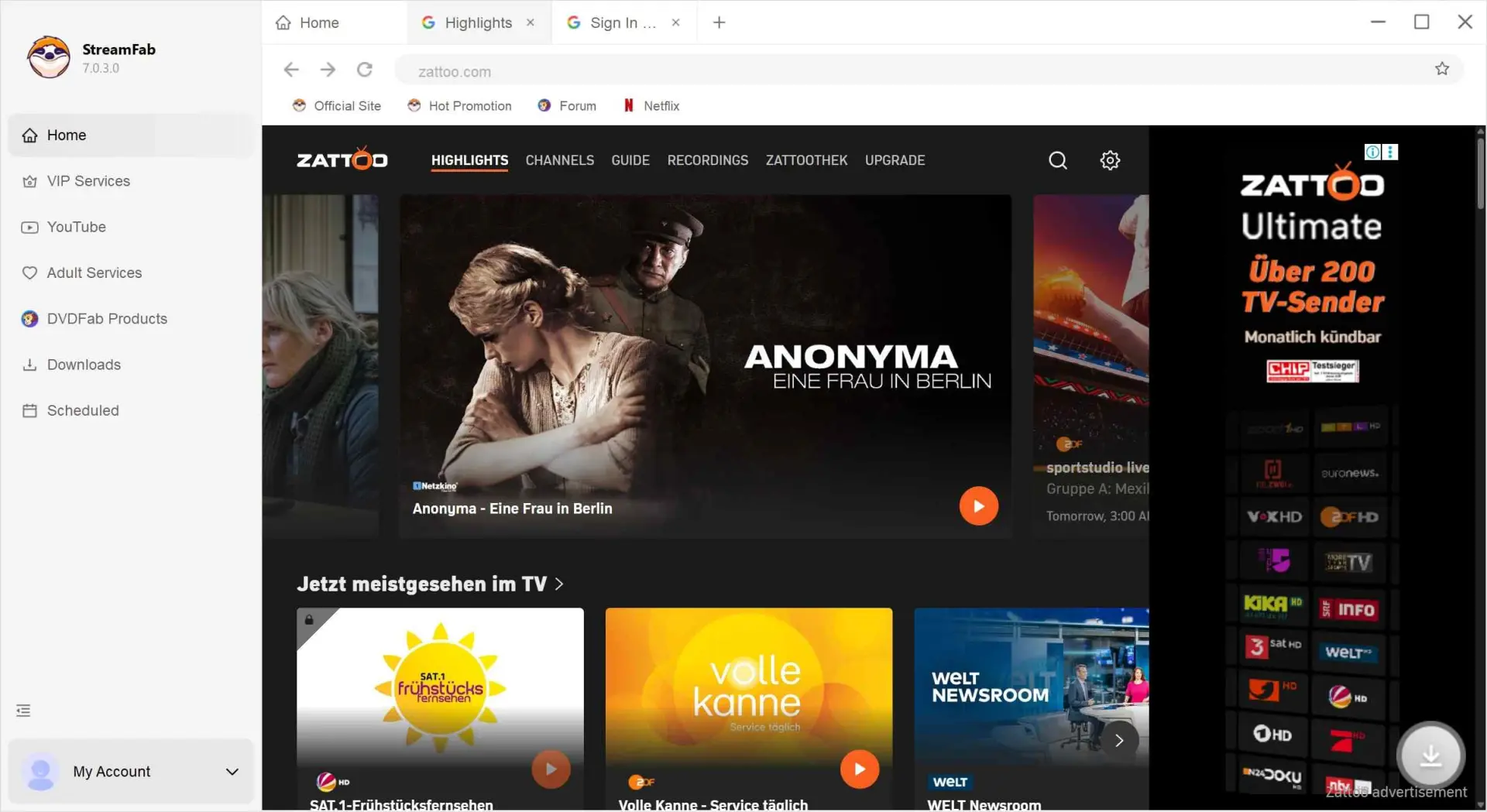Click the CHIP Testsieger badge
This screenshot has width=1487, height=812.
[x=1313, y=371]
